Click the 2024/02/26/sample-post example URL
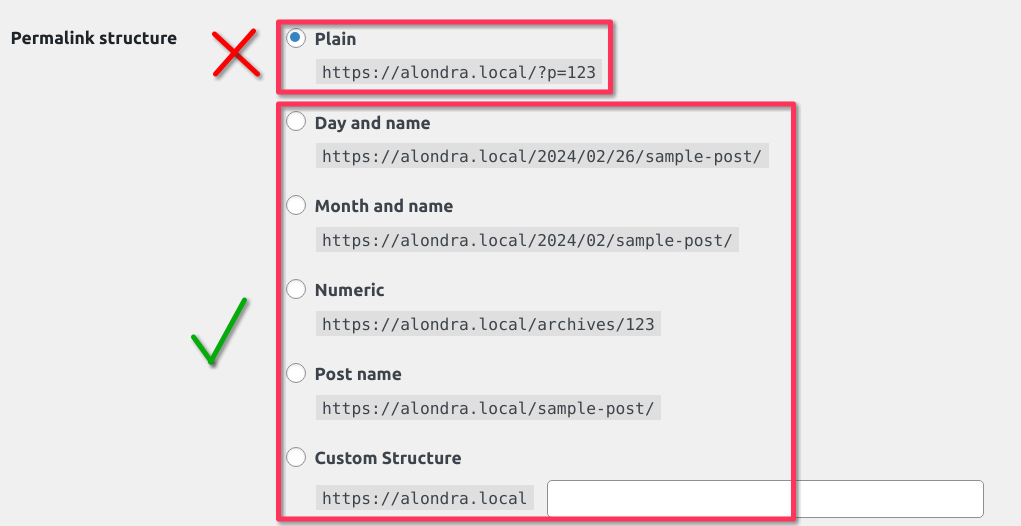The image size is (1021, 526). point(542,156)
